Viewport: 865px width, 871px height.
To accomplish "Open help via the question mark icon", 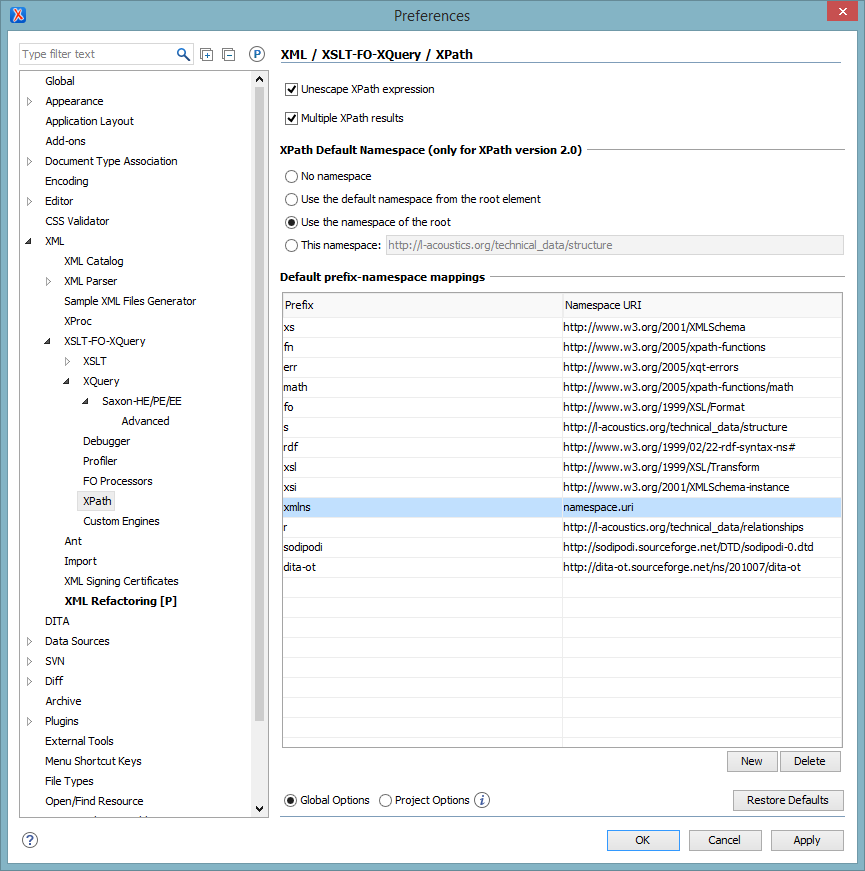I will pyautogui.click(x=30, y=840).
